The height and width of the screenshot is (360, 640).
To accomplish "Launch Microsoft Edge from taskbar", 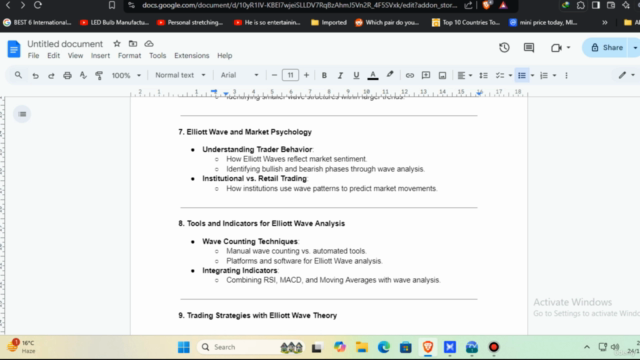I will tap(384, 347).
